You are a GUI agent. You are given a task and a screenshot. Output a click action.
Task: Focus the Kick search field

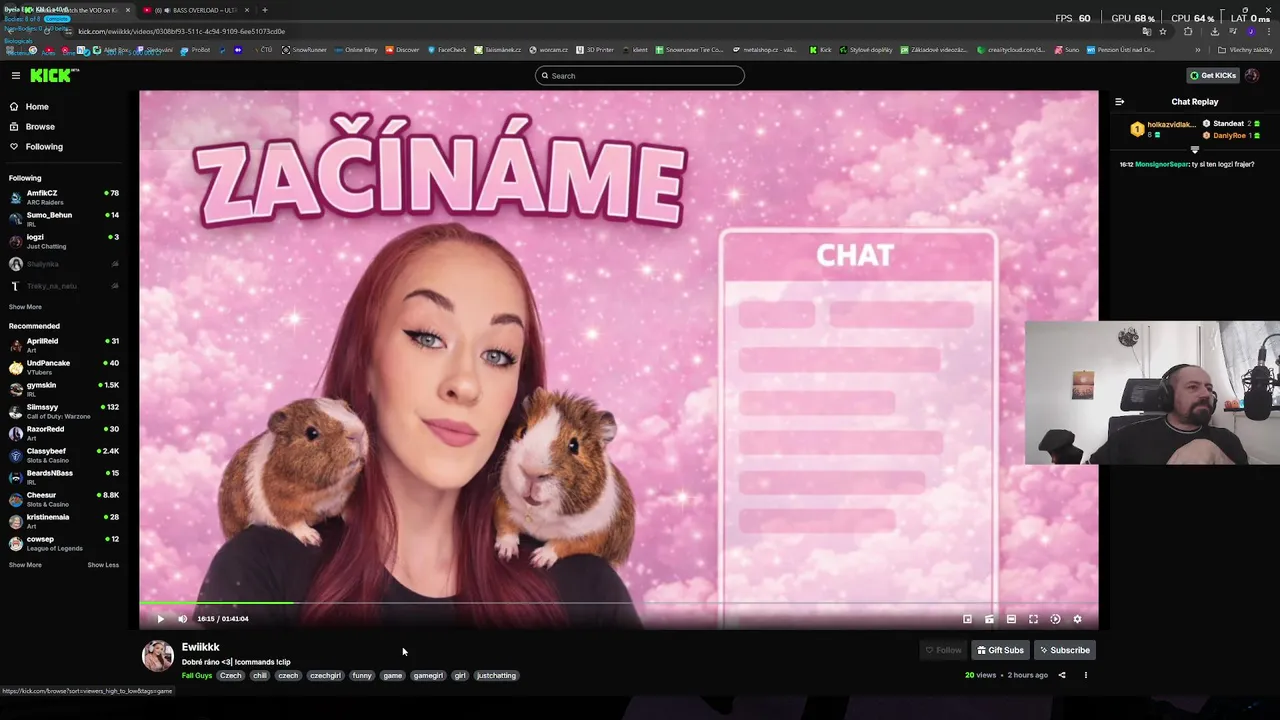point(640,75)
